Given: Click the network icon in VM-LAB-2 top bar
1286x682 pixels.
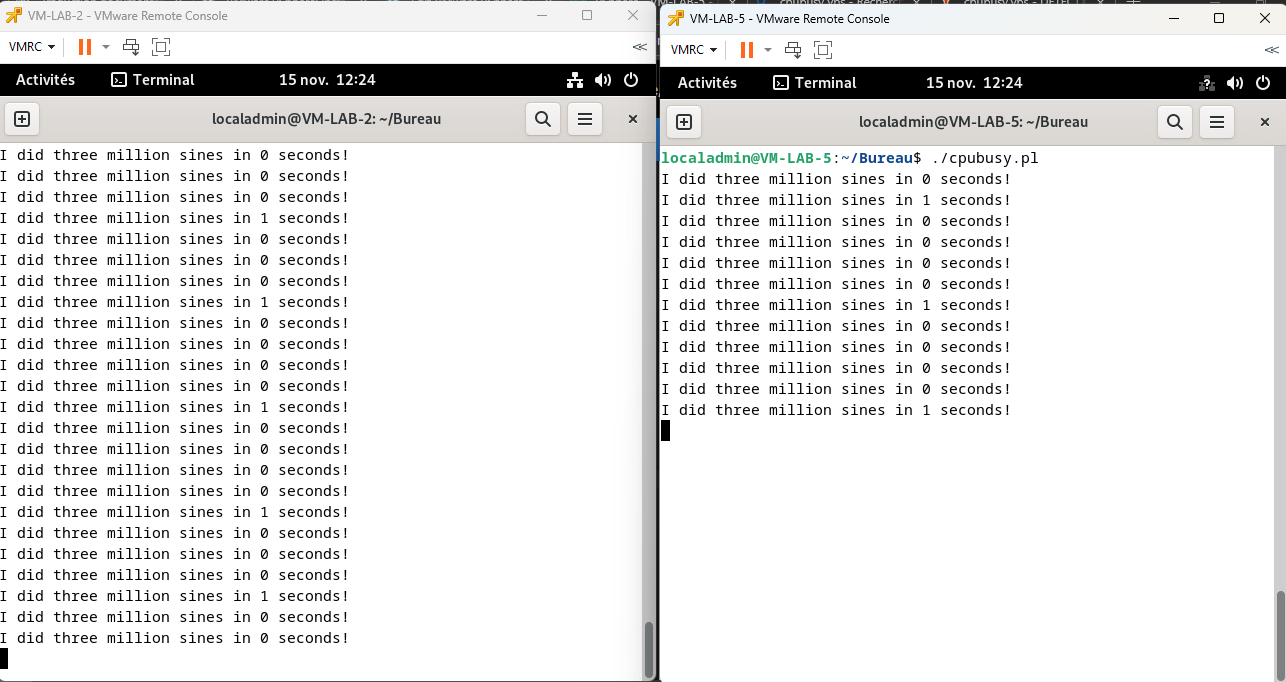Looking at the screenshot, I should pos(574,80).
